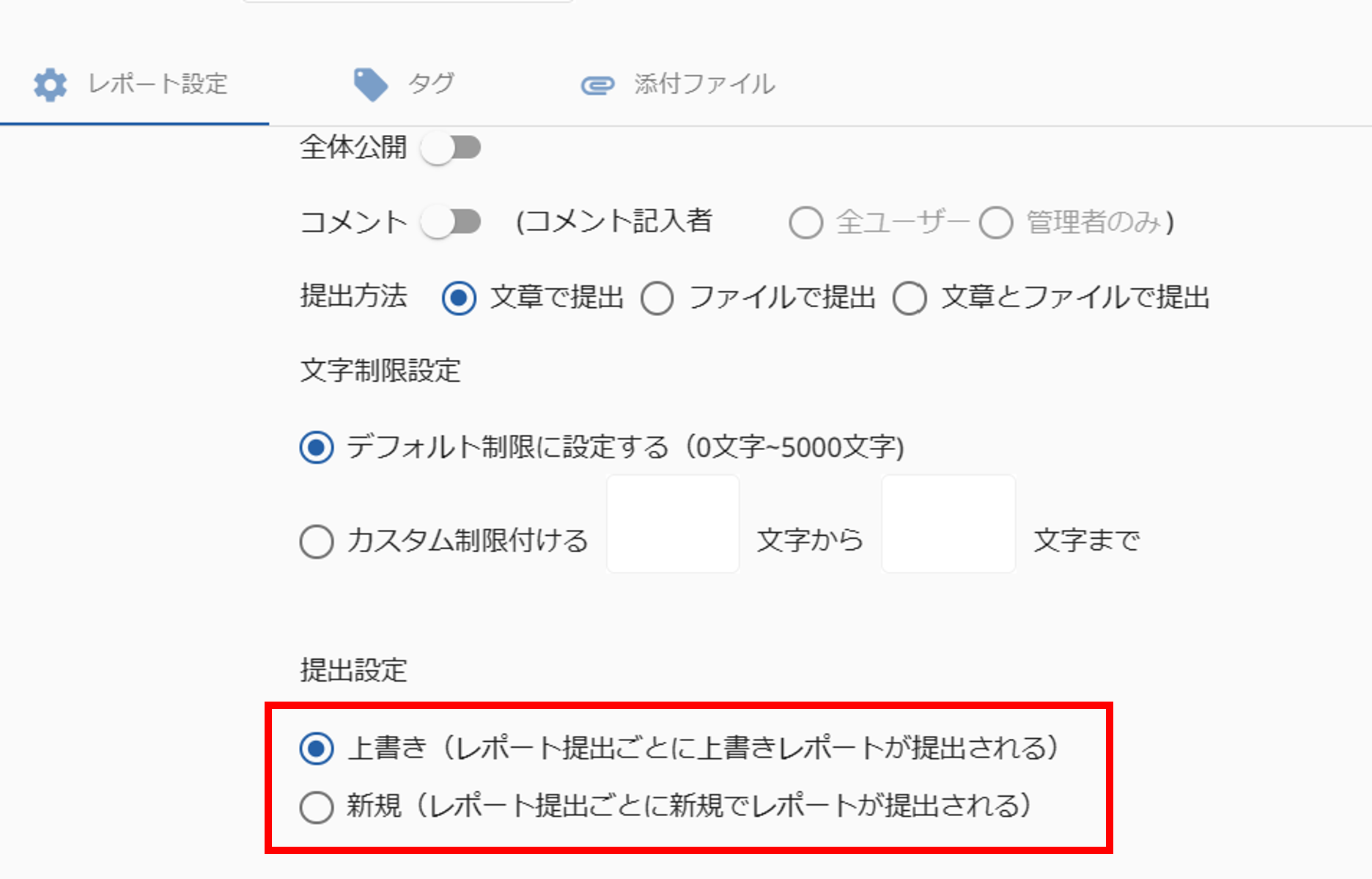
Task: Switch to the 添付ファイル tab
Action: pyautogui.click(x=678, y=84)
